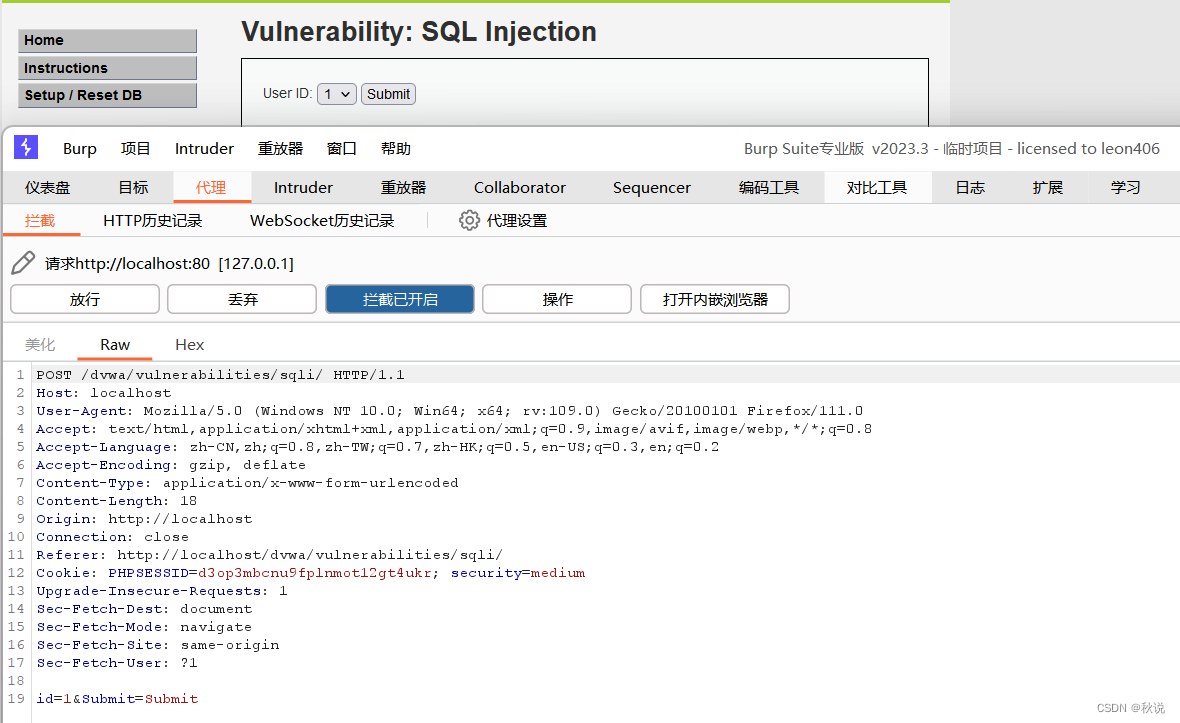Select the 拦截 sub-tab
Image resolution: width=1180 pixels, height=723 pixels.
(40, 220)
